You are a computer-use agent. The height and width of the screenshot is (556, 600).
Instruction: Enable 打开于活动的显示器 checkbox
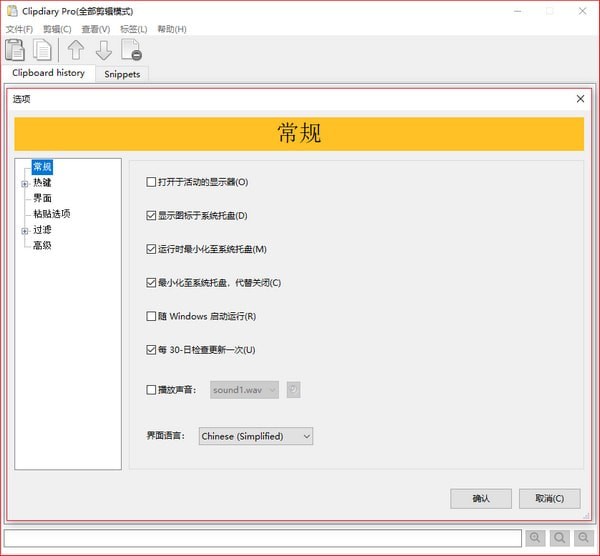pyautogui.click(x=151, y=182)
